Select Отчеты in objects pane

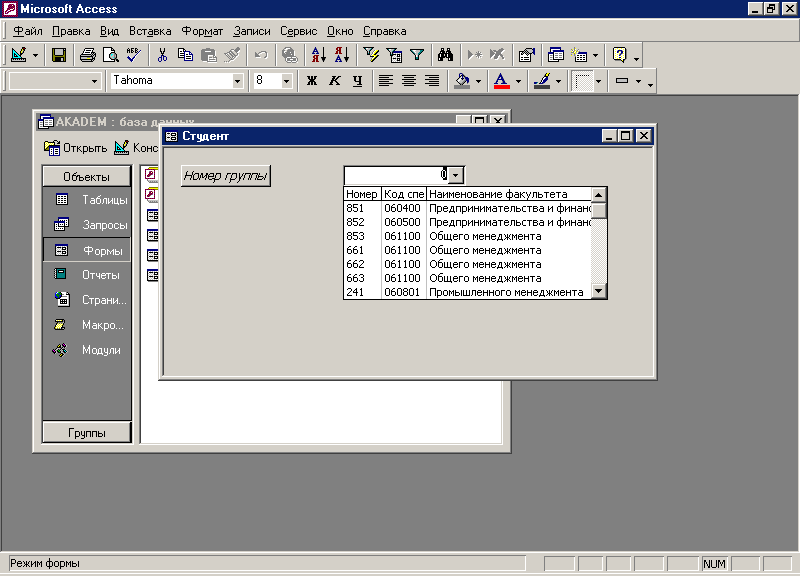pyautogui.click(x=87, y=275)
